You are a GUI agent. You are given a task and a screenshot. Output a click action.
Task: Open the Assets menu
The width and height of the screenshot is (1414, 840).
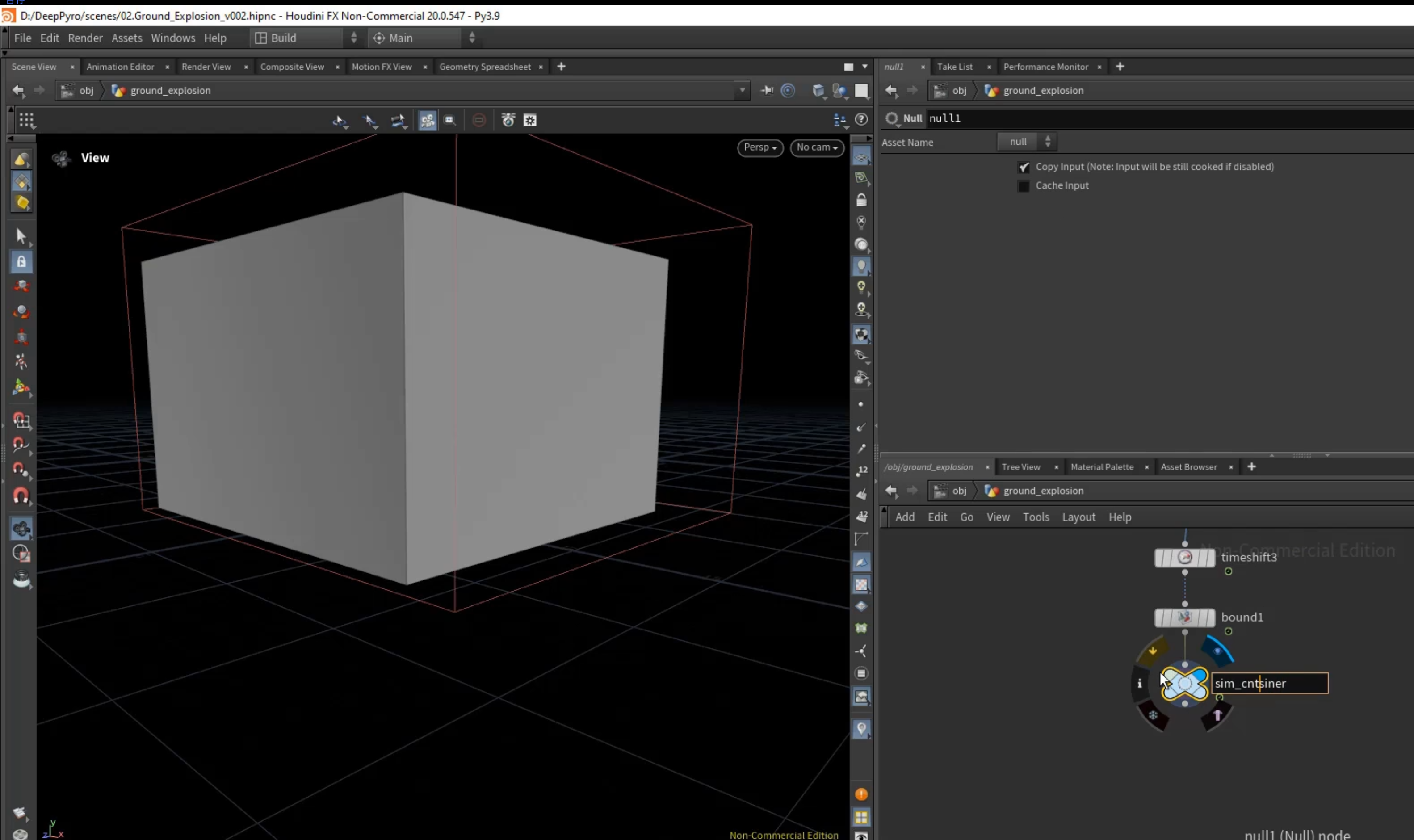point(127,38)
